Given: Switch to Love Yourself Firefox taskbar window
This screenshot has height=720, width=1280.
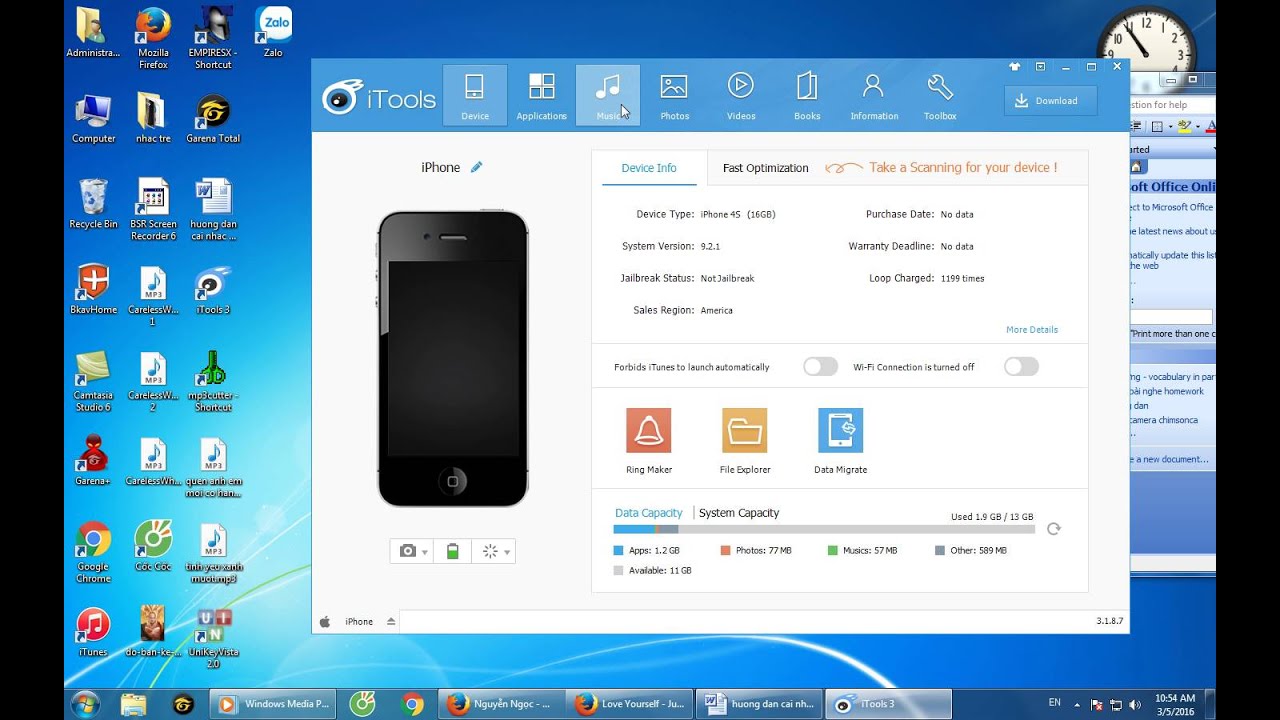Looking at the screenshot, I should [x=630, y=704].
